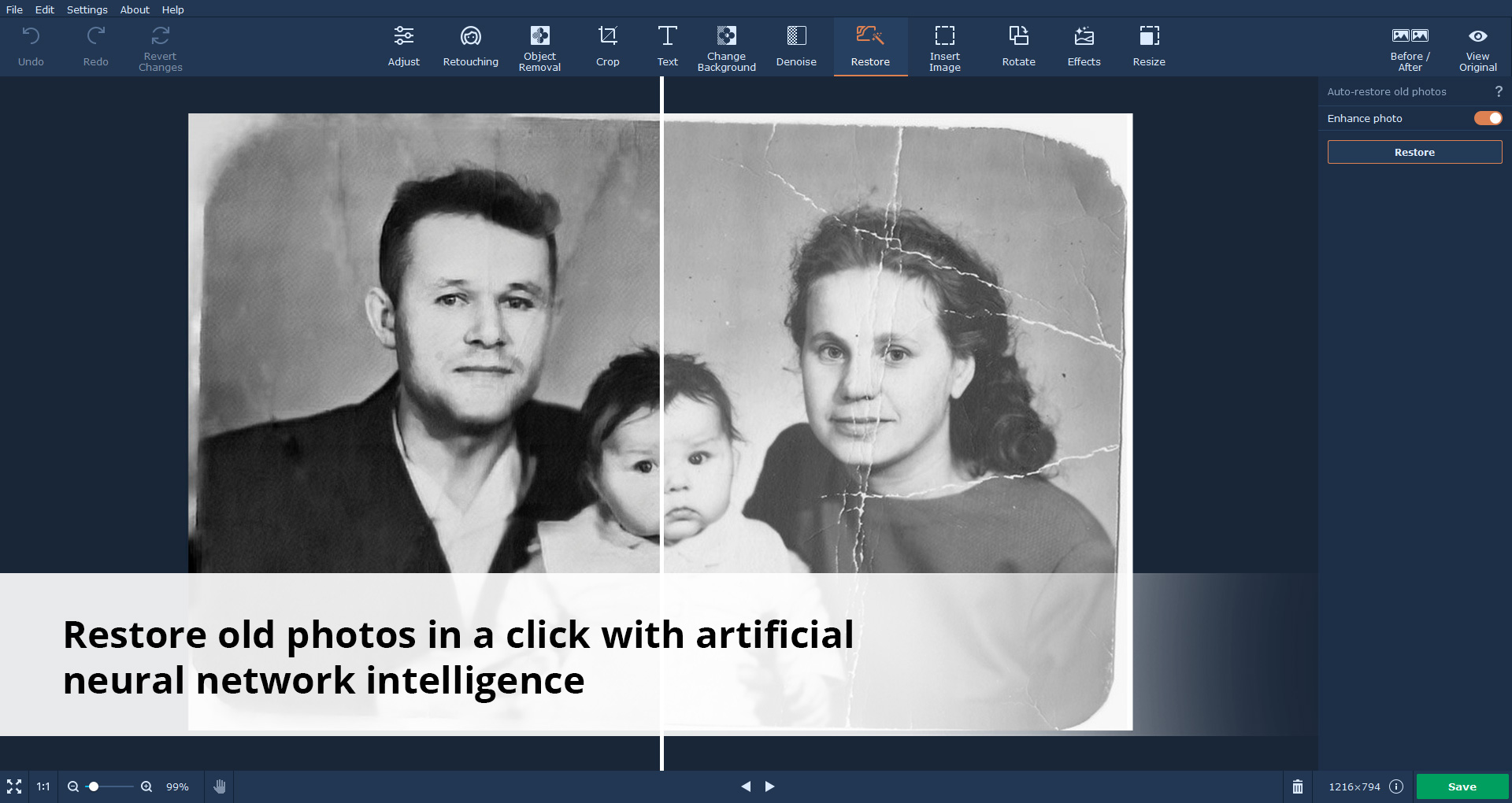This screenshot has width=1512, height=803.
Task: Show image info next to 1216×794
Action: 1396,786
